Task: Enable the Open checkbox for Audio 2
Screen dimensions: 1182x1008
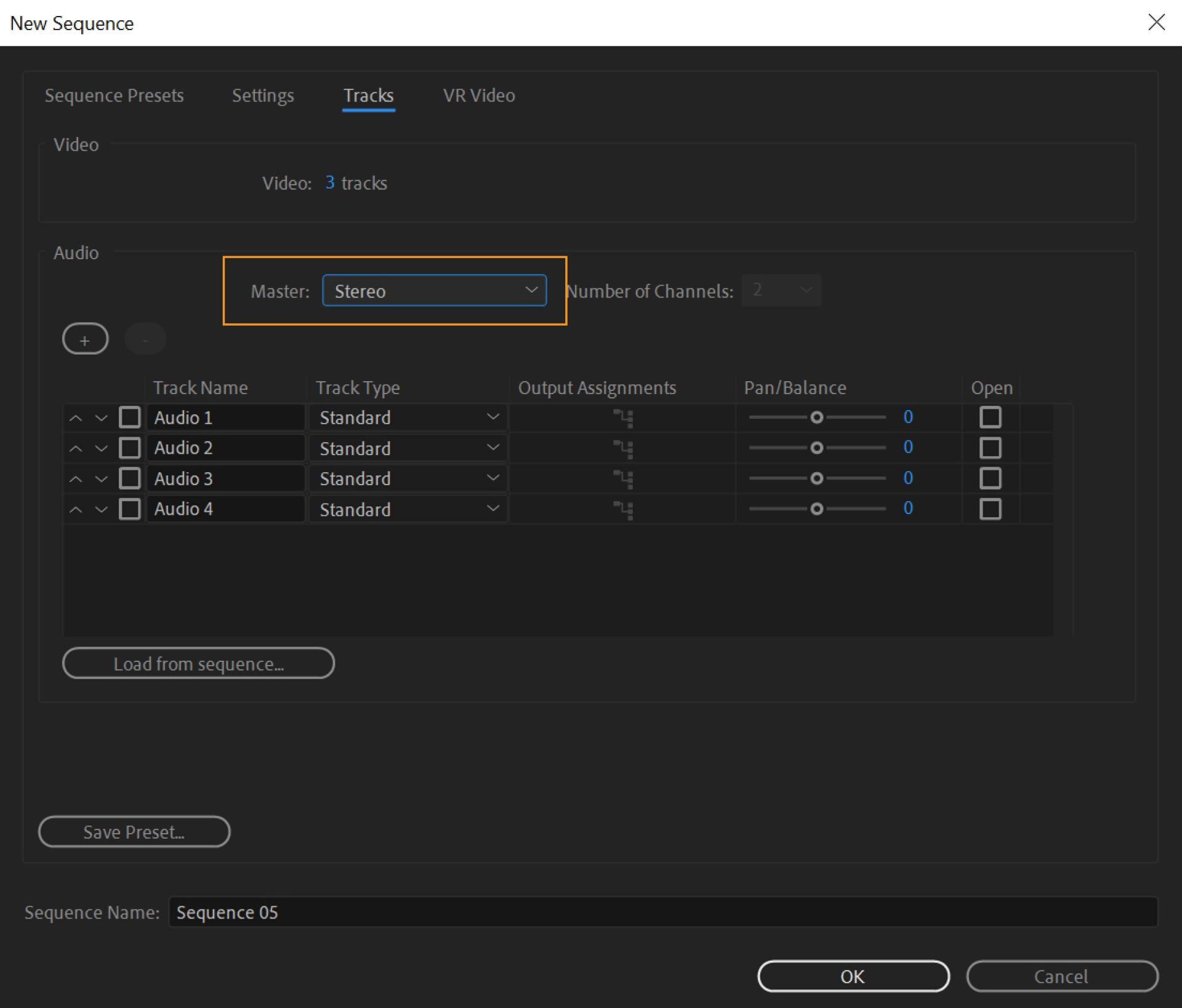Action: pyautogui.click(x=990, y=448)
